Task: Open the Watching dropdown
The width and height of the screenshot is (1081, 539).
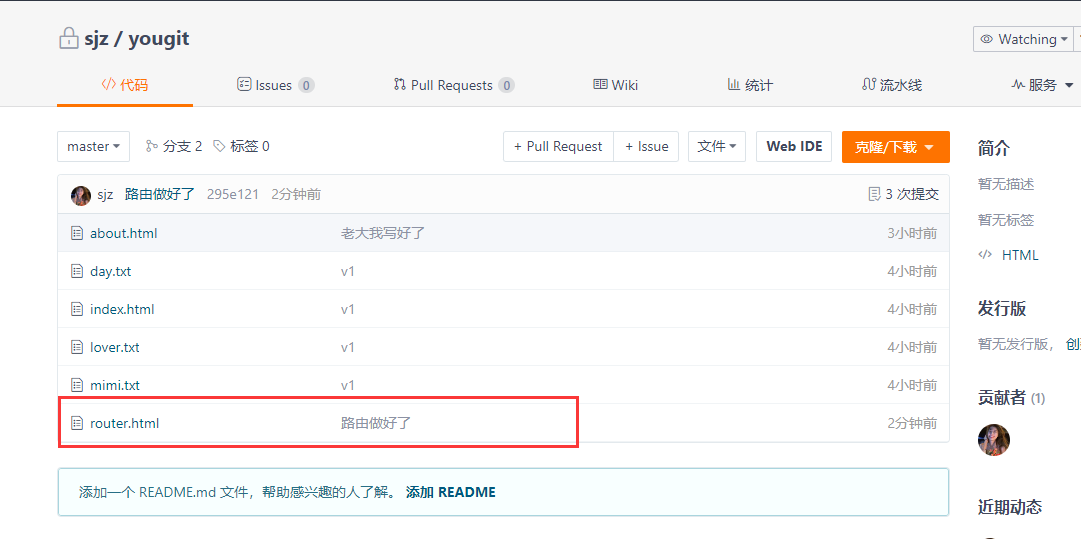Action: point(1024,39)
